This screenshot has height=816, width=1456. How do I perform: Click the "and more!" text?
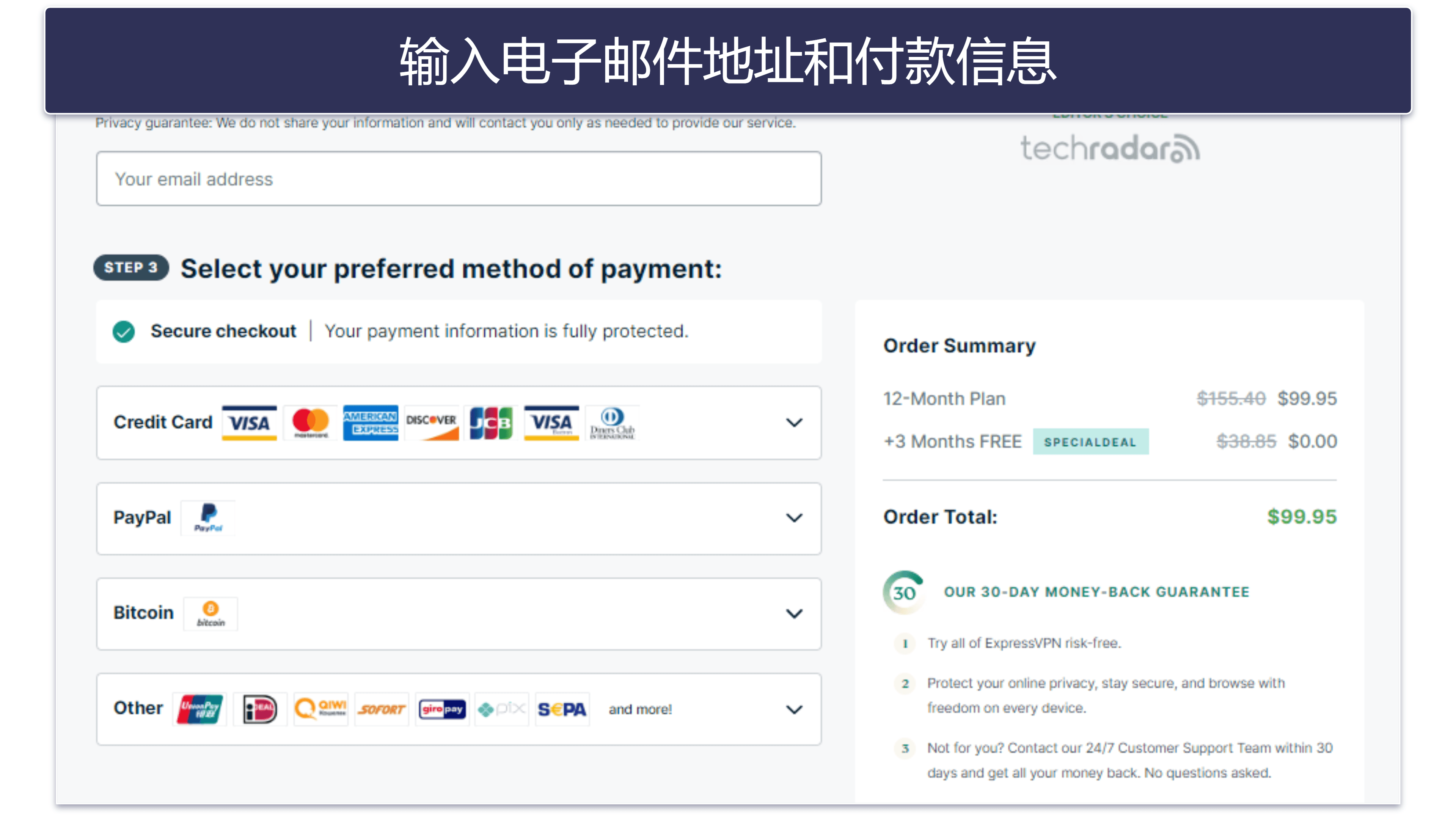pos(640,709)
